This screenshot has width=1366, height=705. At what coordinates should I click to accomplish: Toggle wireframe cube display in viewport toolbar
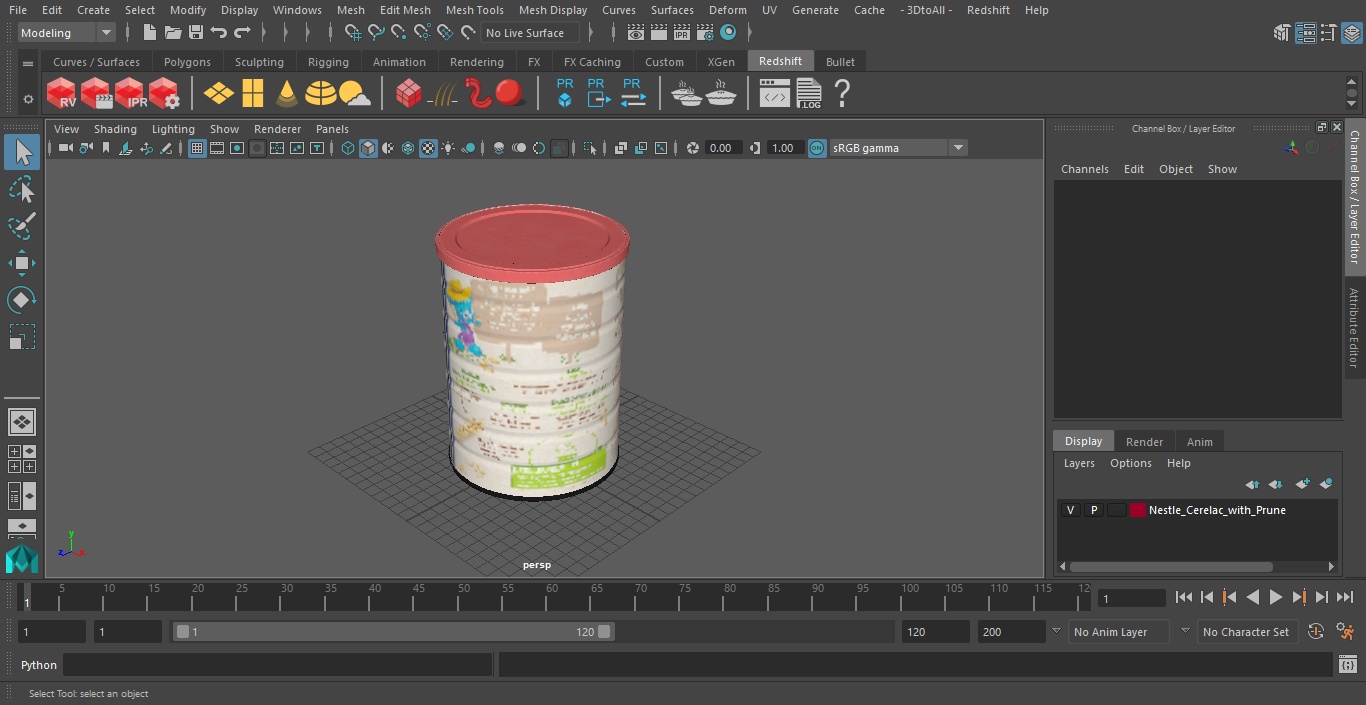pyautogui.click(x=348, y=148)
